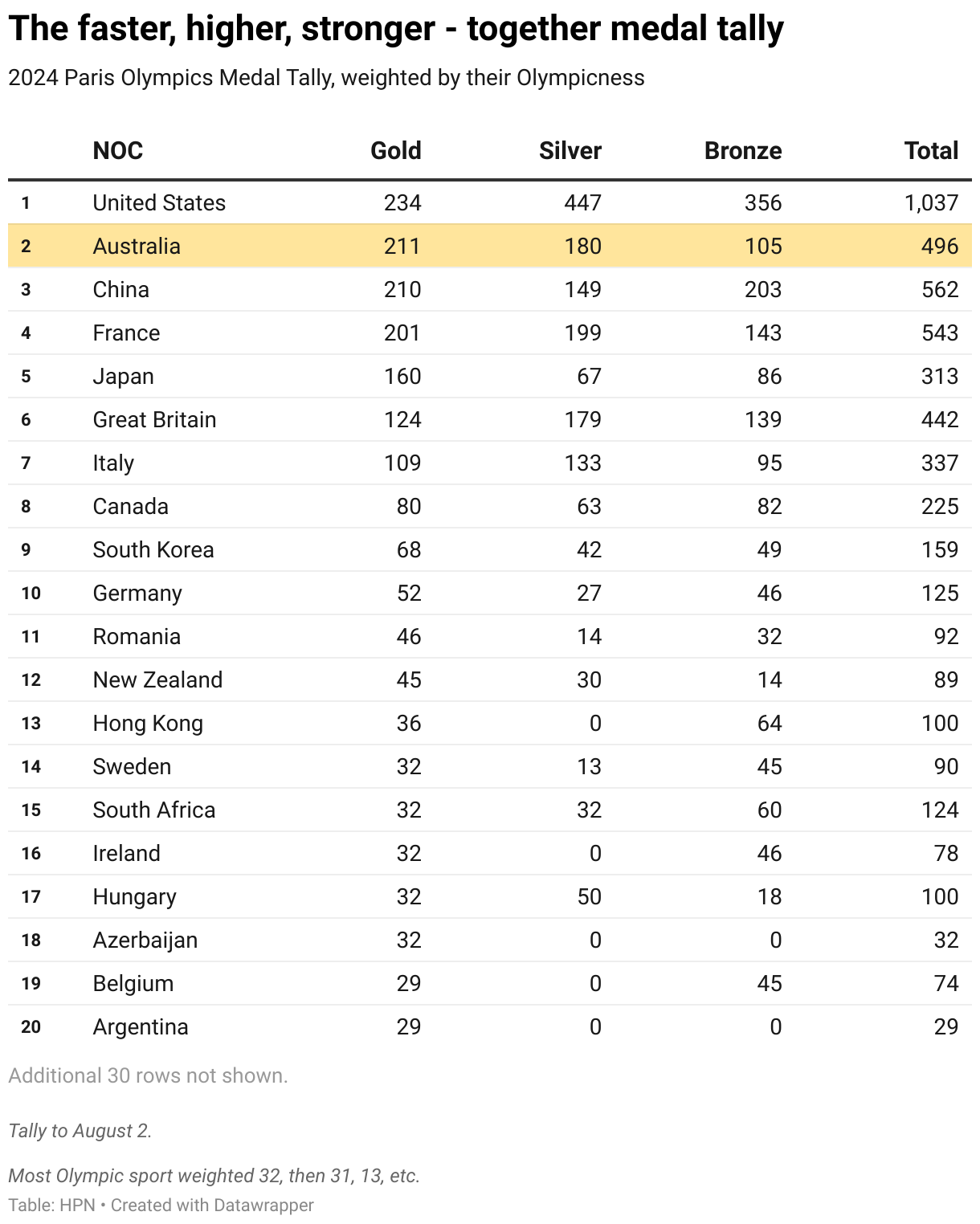Screen dimensions: 980x1224
Task: Click United States total of 1,037
Action: pos(931,203)
